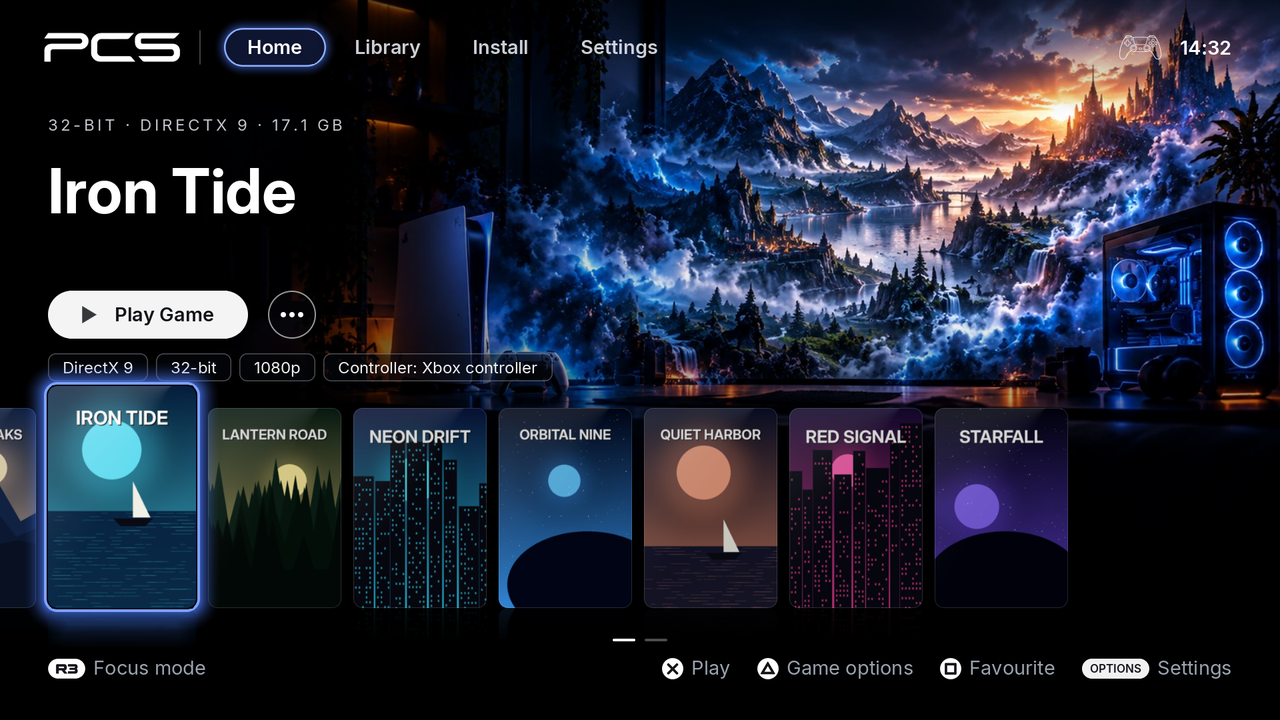Click the triangle Game options icon

767,668
